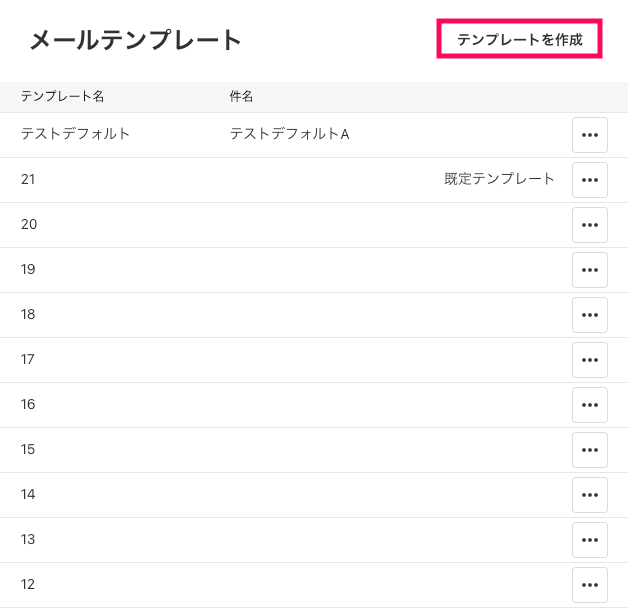Viewport: 628px width, 609px height.
Task: Open the three-dot menu for template 16
Action: coord(589,405)
